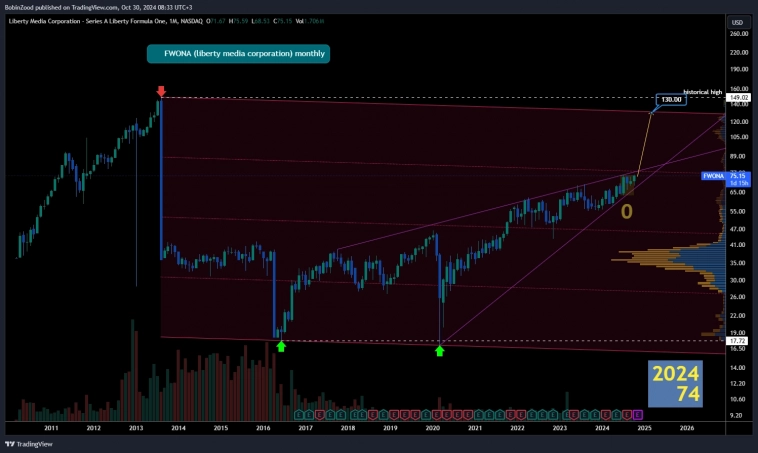Click the Vol 1.706M volume readout
Viewport: 758px width, 453px height.
310,21
